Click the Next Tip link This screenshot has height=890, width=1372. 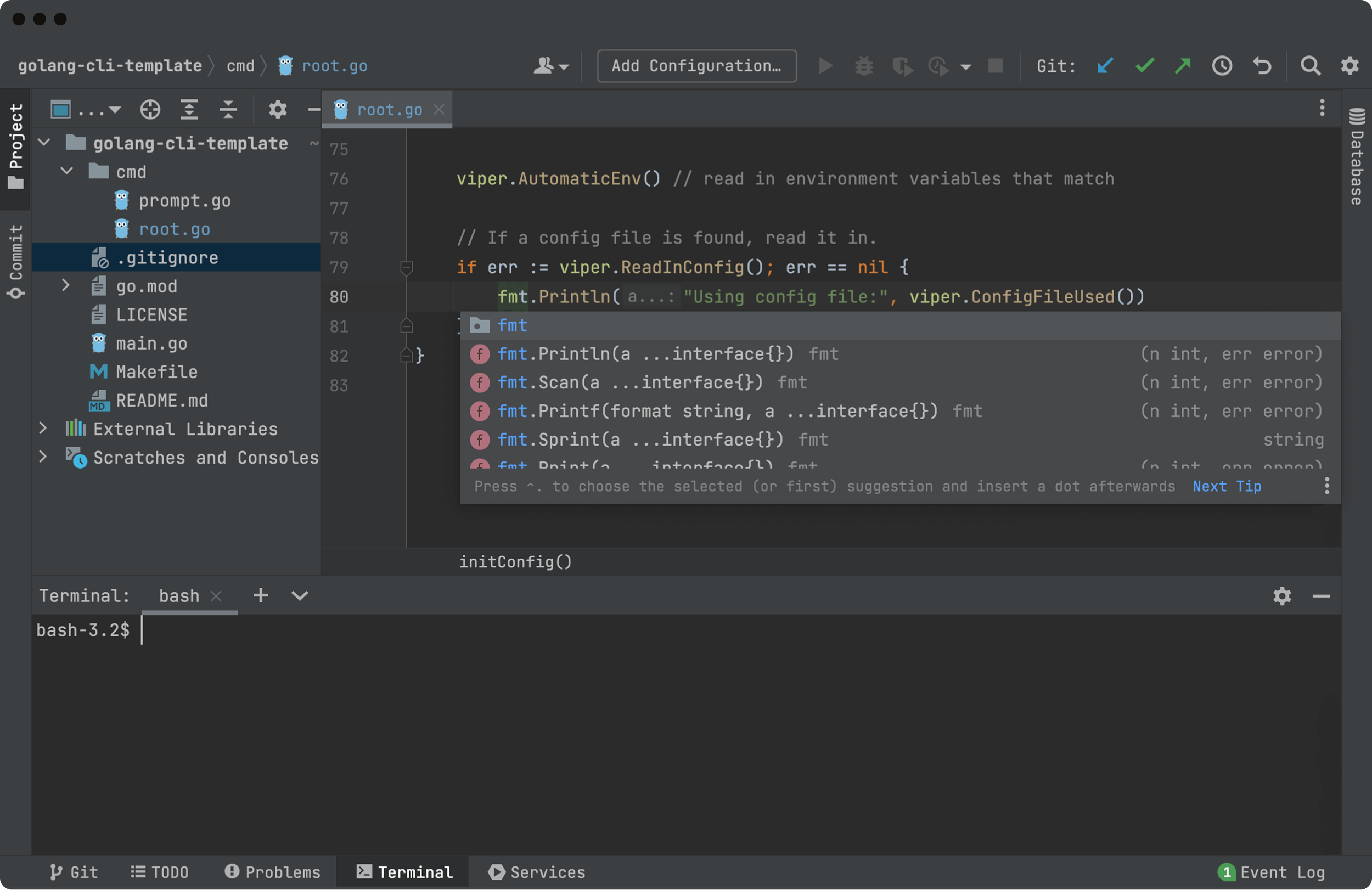[x=1227, y=486]
